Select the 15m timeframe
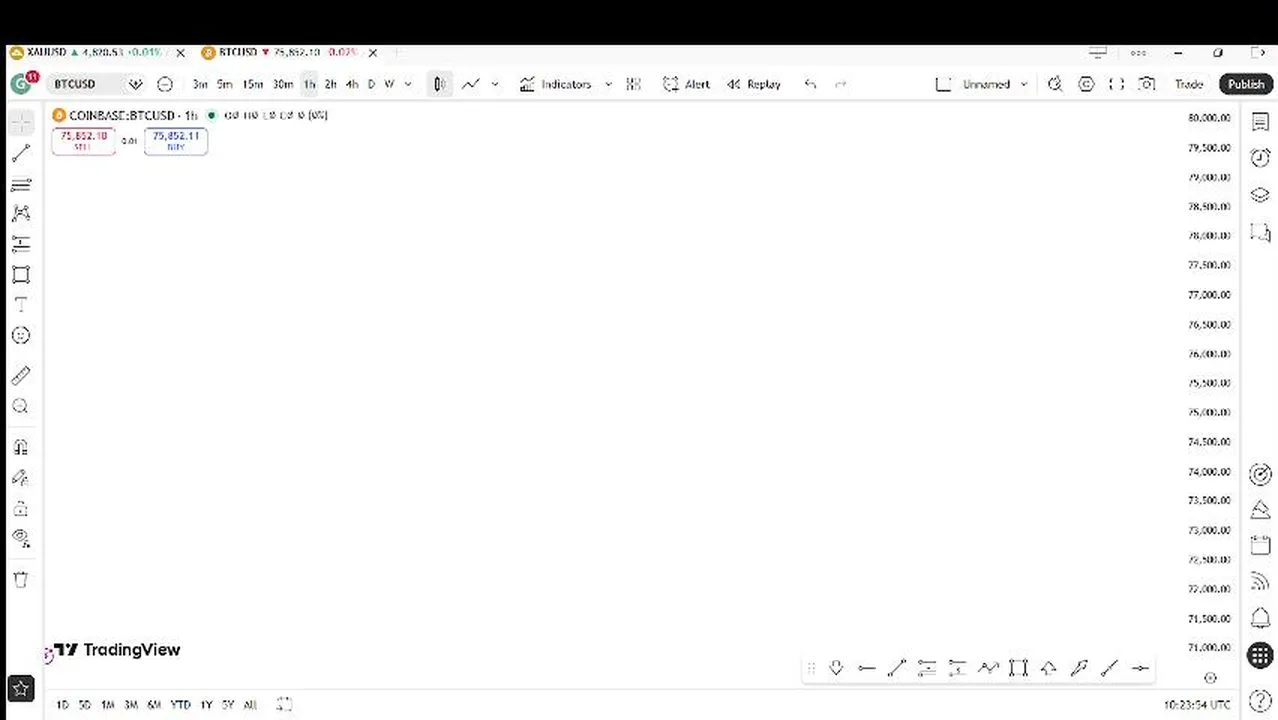1278x720 pixels. click(x=253, y=84)
